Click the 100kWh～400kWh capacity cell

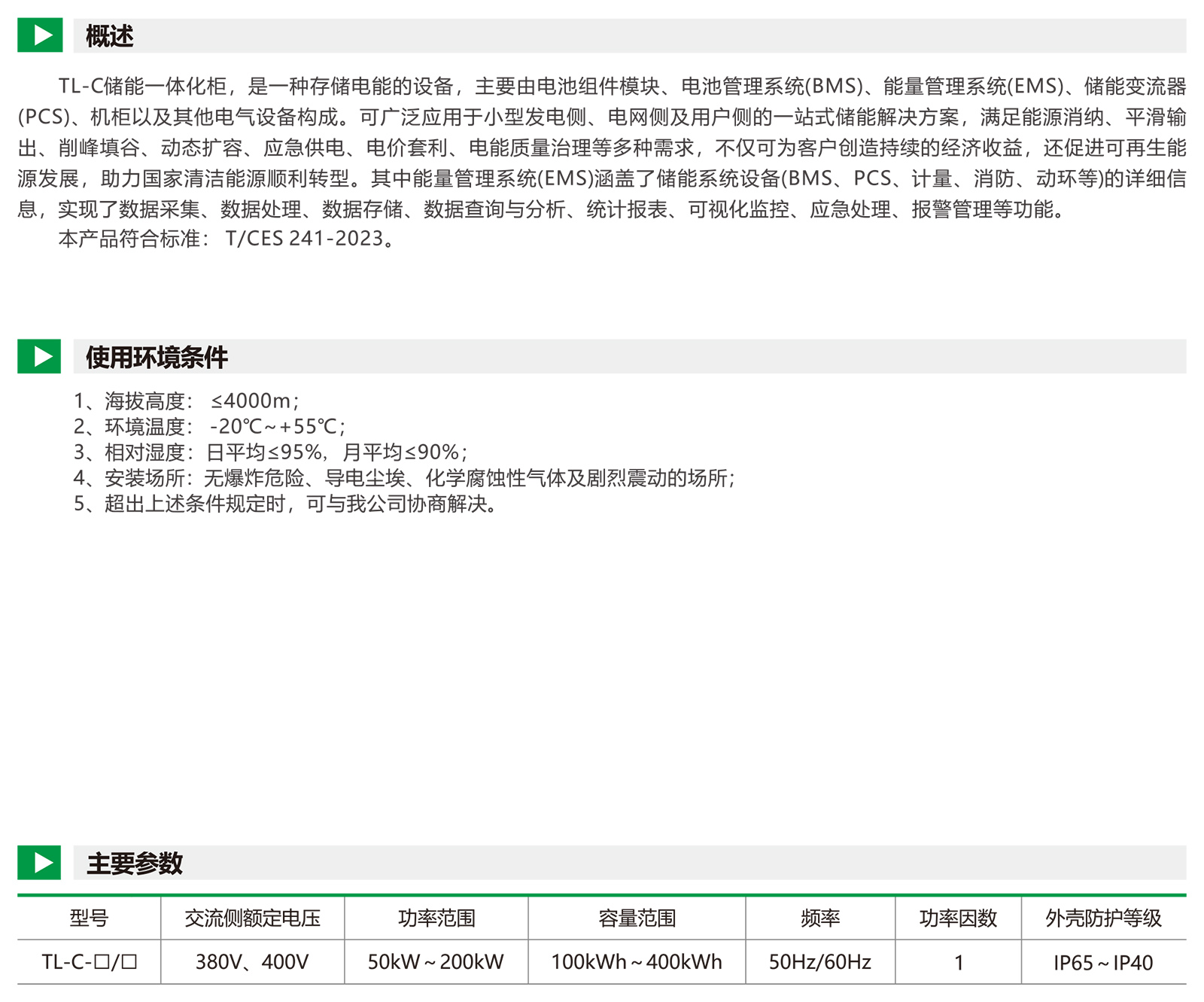(637, 962)
